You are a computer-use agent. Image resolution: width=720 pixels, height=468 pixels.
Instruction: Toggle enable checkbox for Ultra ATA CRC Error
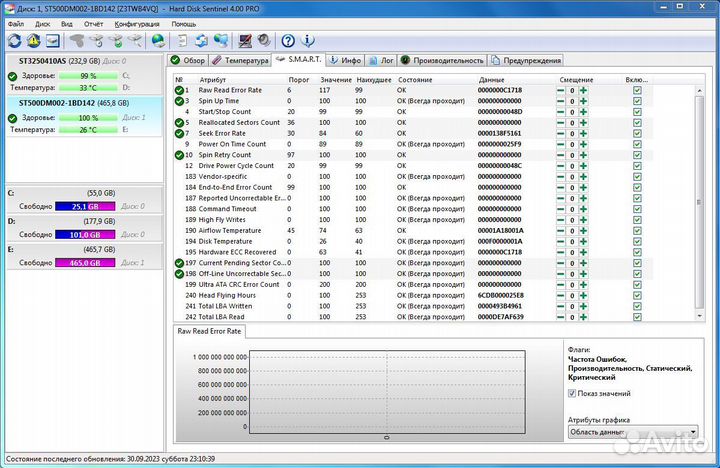click(637, 285)
